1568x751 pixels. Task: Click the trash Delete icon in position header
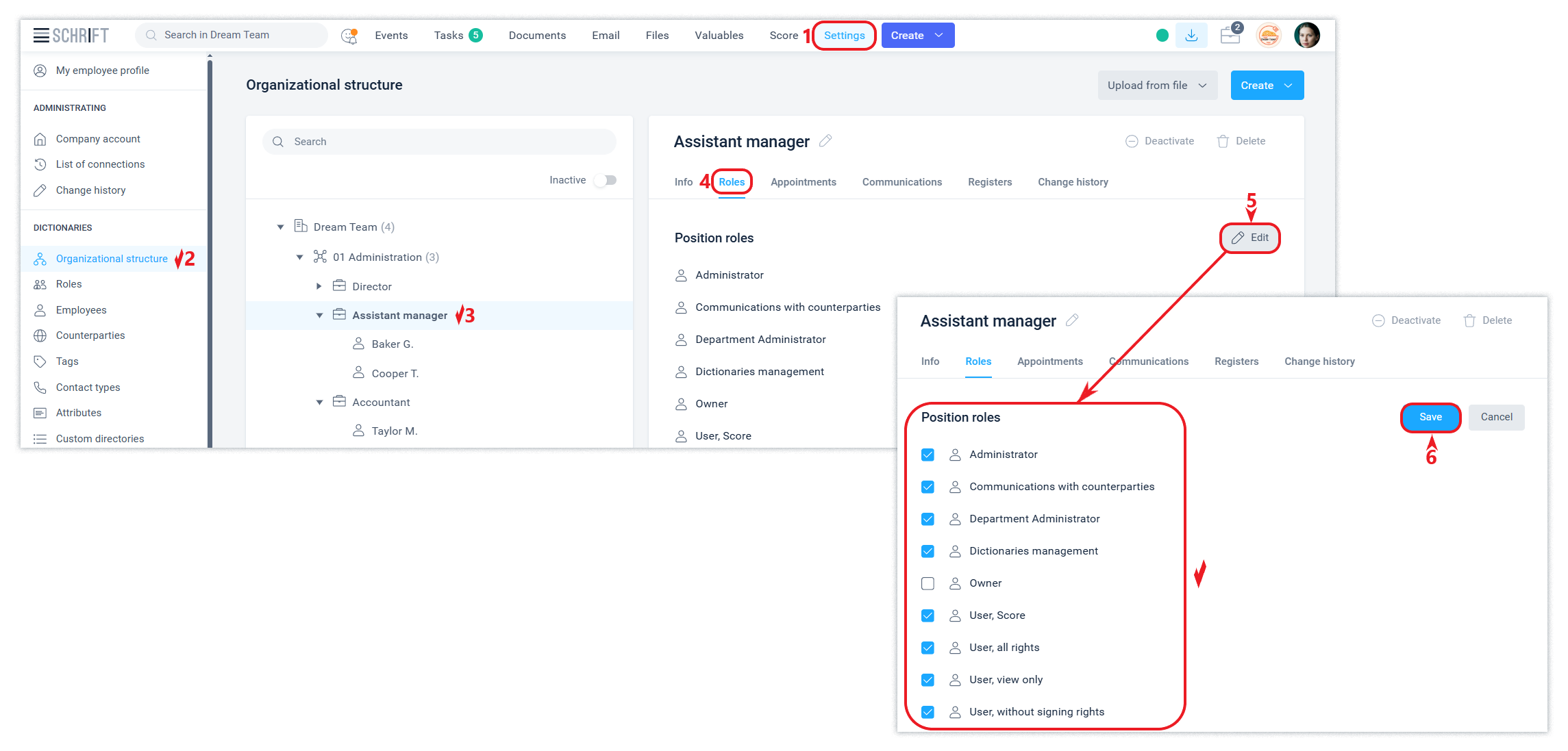[1223, 142]
